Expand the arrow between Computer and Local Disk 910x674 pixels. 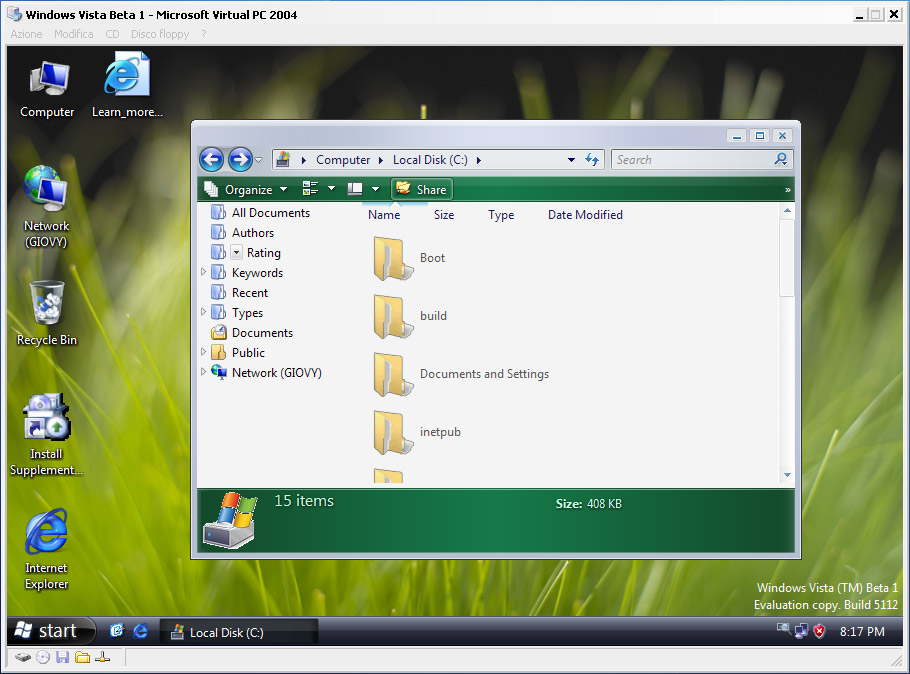point(381,160)
